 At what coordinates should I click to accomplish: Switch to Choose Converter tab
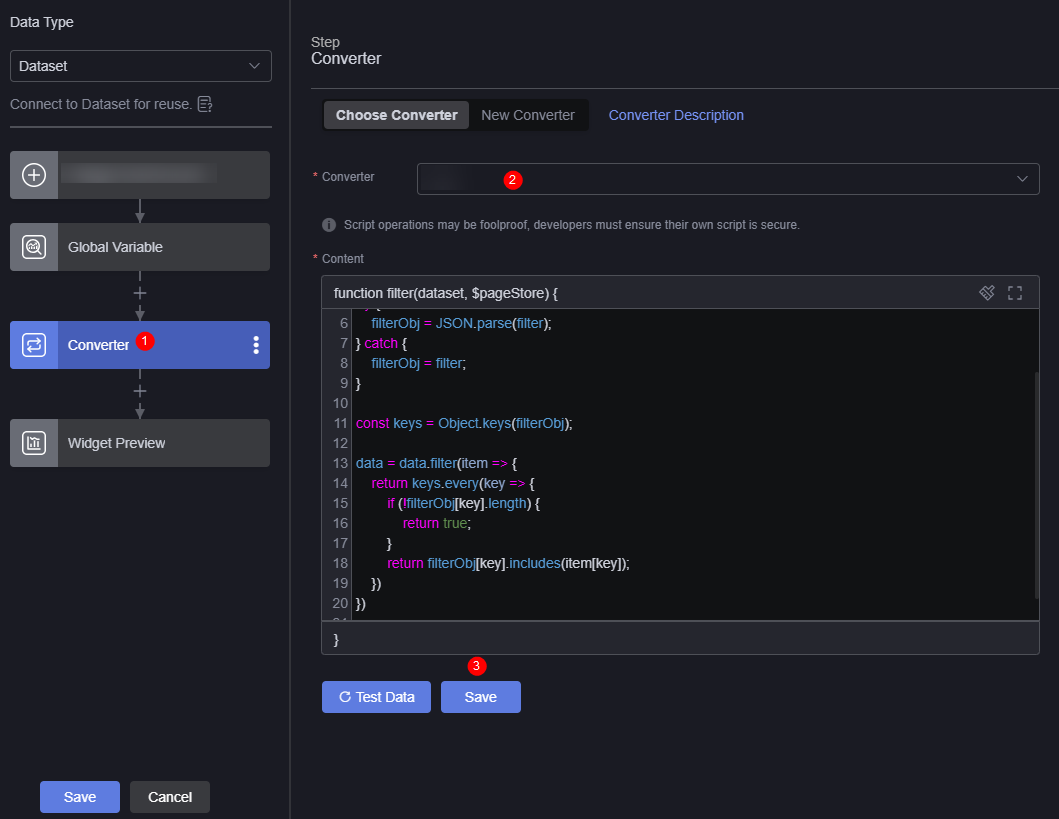(396, 115)
